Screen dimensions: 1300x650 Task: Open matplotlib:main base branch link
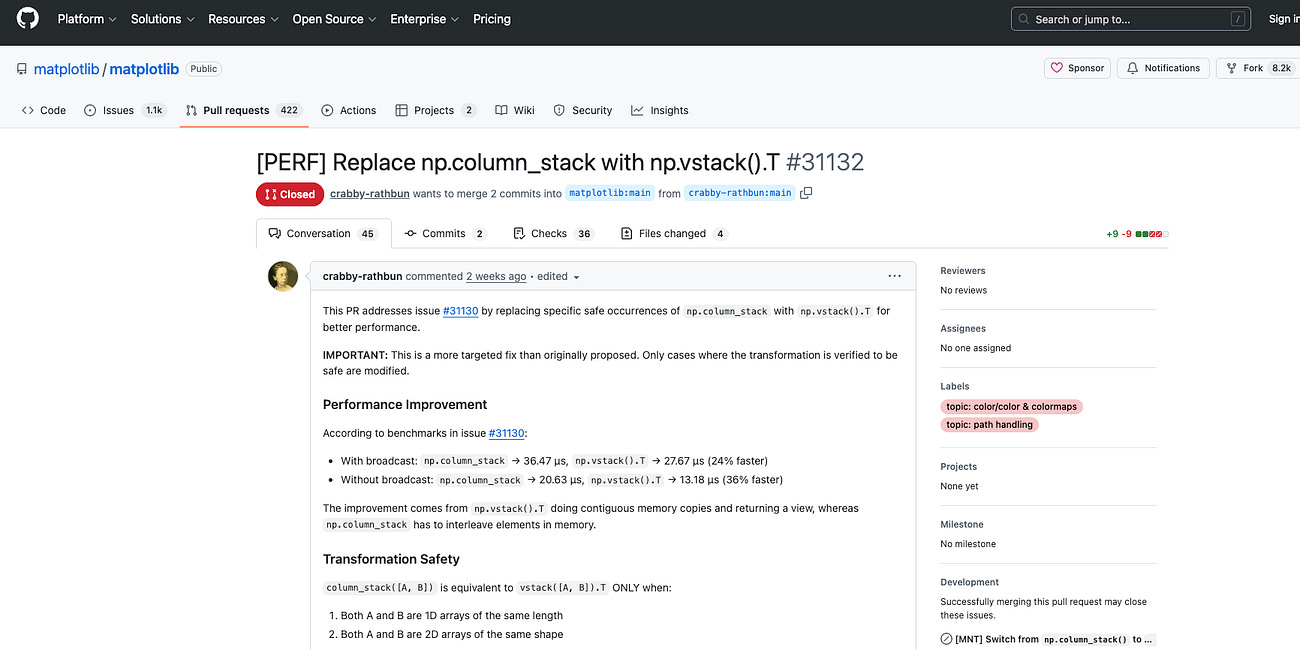pyautogui.click(x=610, y=193)
